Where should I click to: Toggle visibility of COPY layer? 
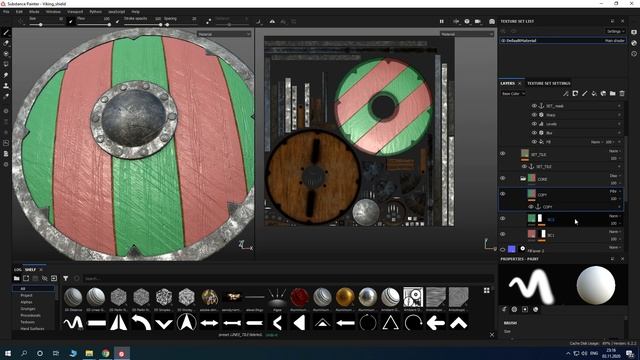coord(502,194)
